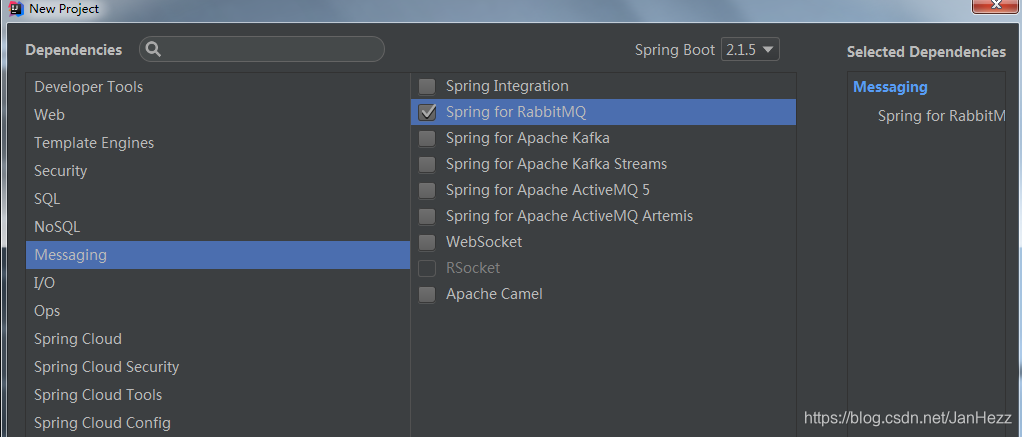Focus the dependencies search field
This screenshot has height=437, width=1022.
(x=261, y=49)
